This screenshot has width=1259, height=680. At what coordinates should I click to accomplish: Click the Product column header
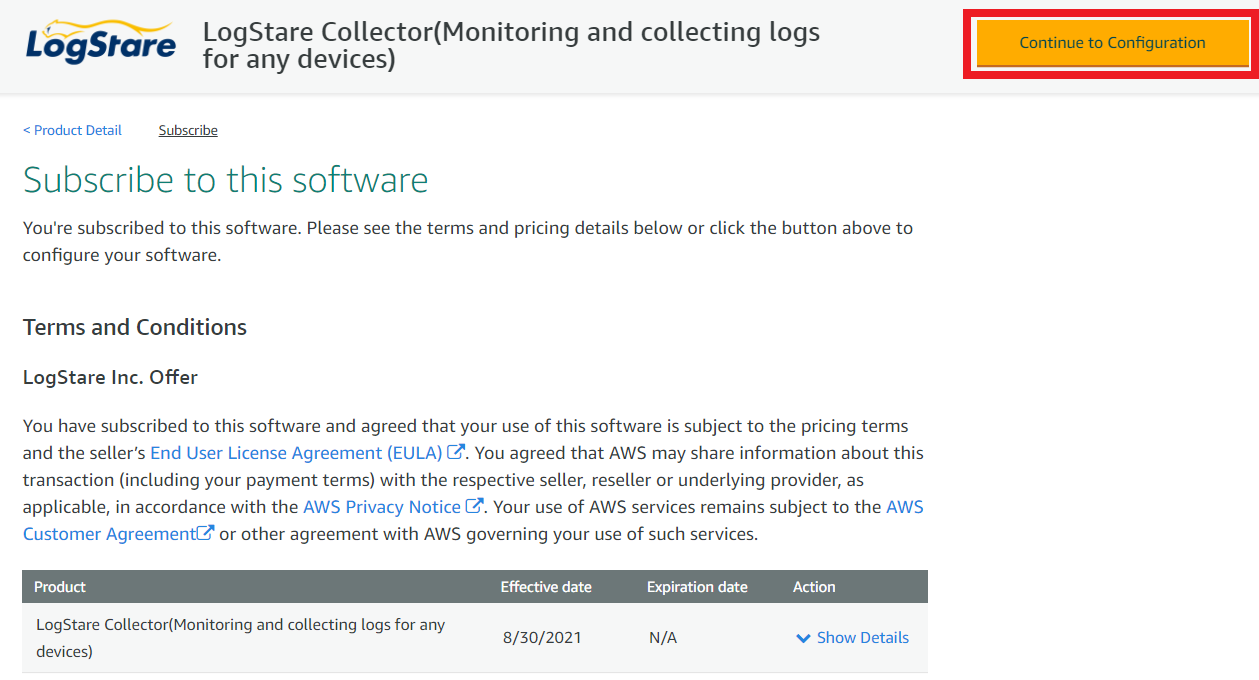60,587
